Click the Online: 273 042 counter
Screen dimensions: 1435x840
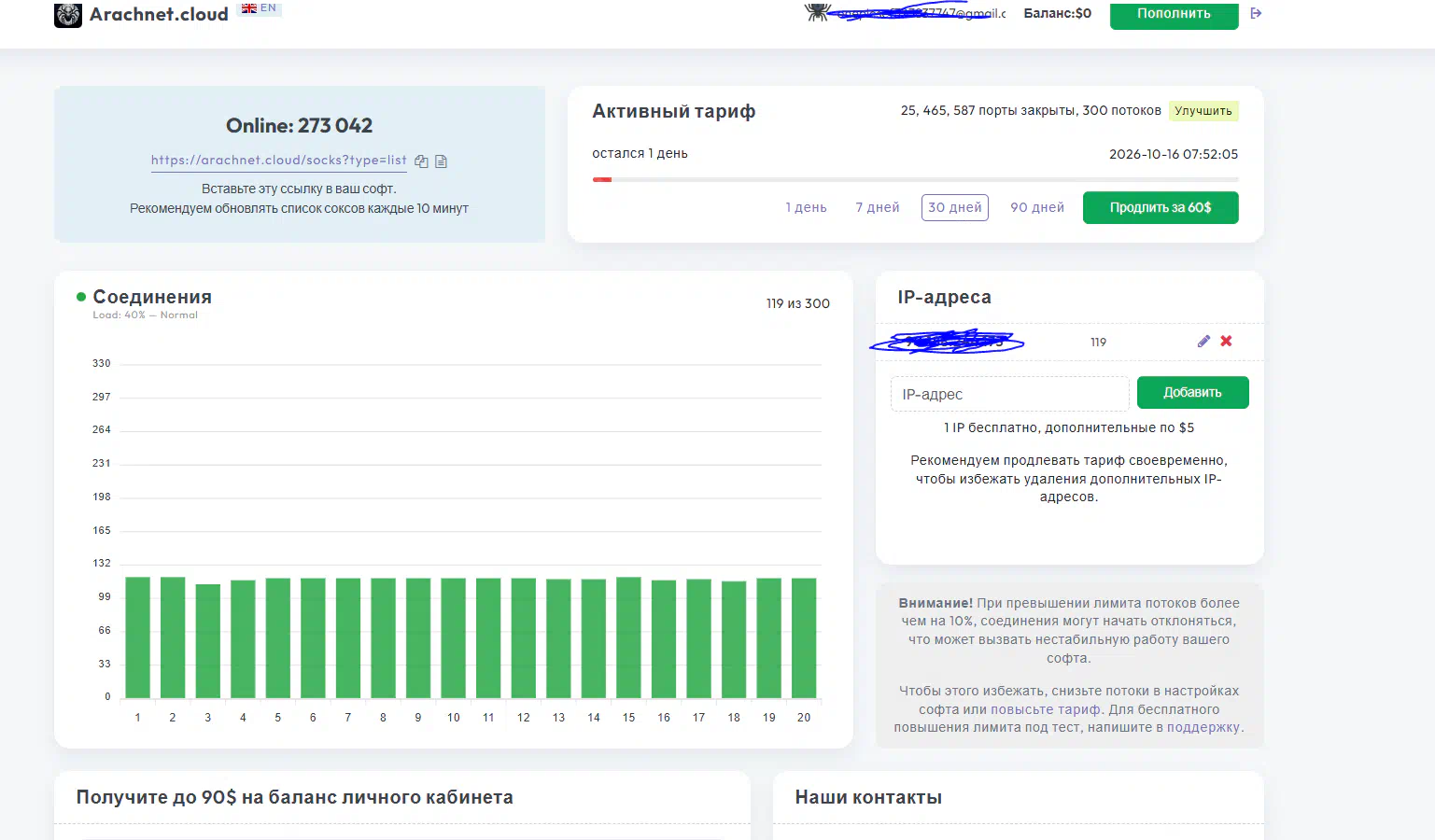[x=299, y=125]
